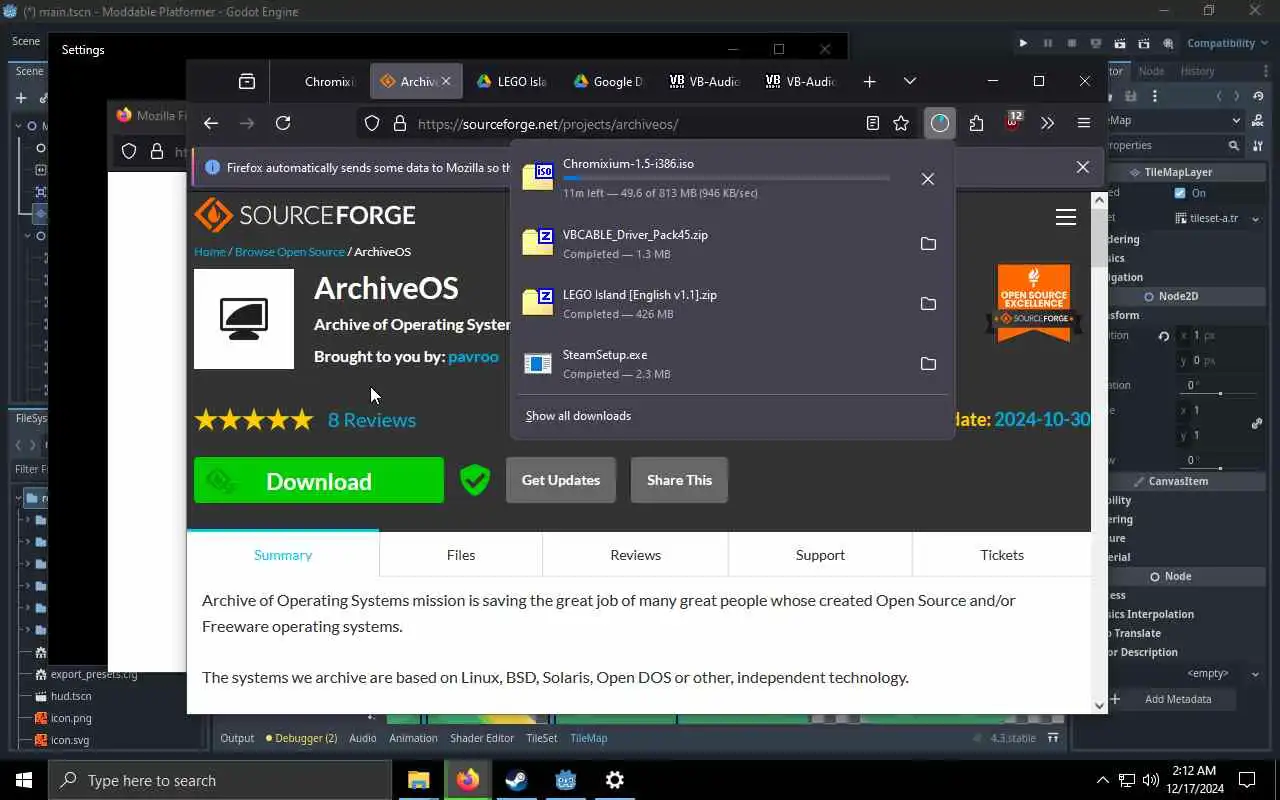The image size is (1280, 800).
Task: Bookmark this page with the star icon
Action: (901, 123)
